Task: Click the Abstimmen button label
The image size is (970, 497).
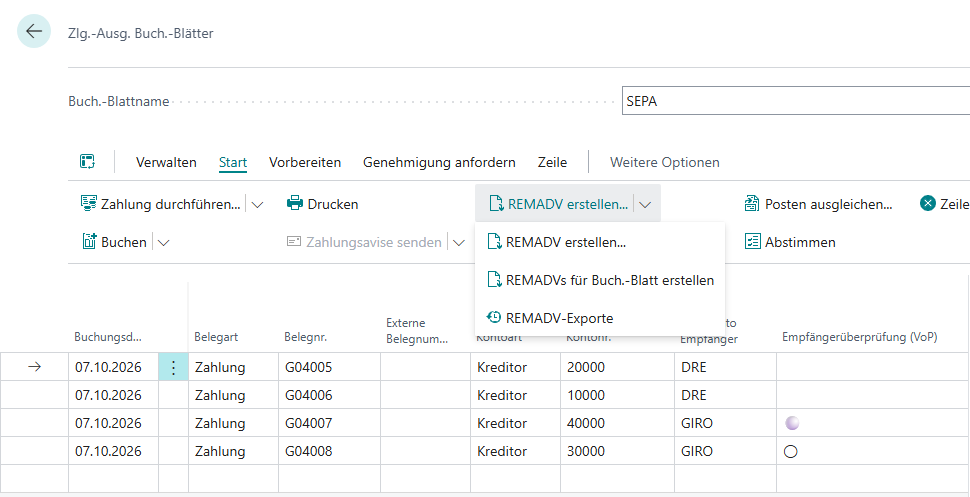Action: point(800,242)
